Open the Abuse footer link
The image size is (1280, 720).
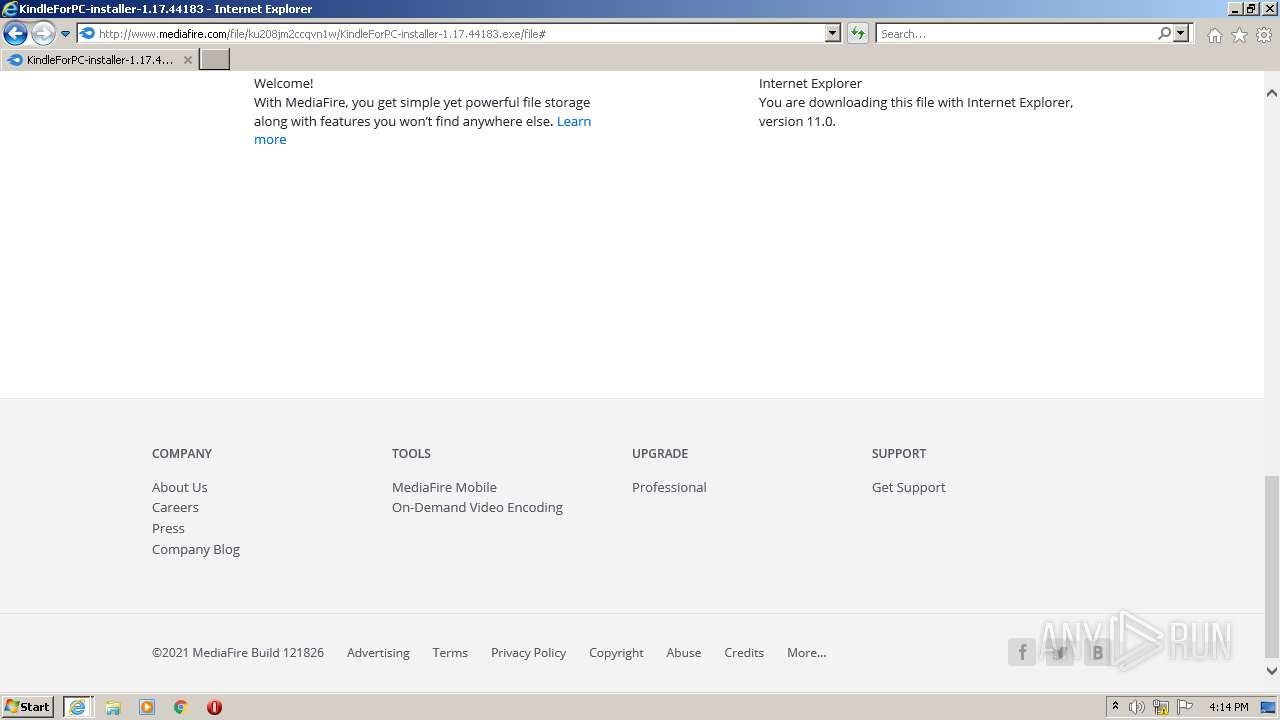tap(684, 652)
